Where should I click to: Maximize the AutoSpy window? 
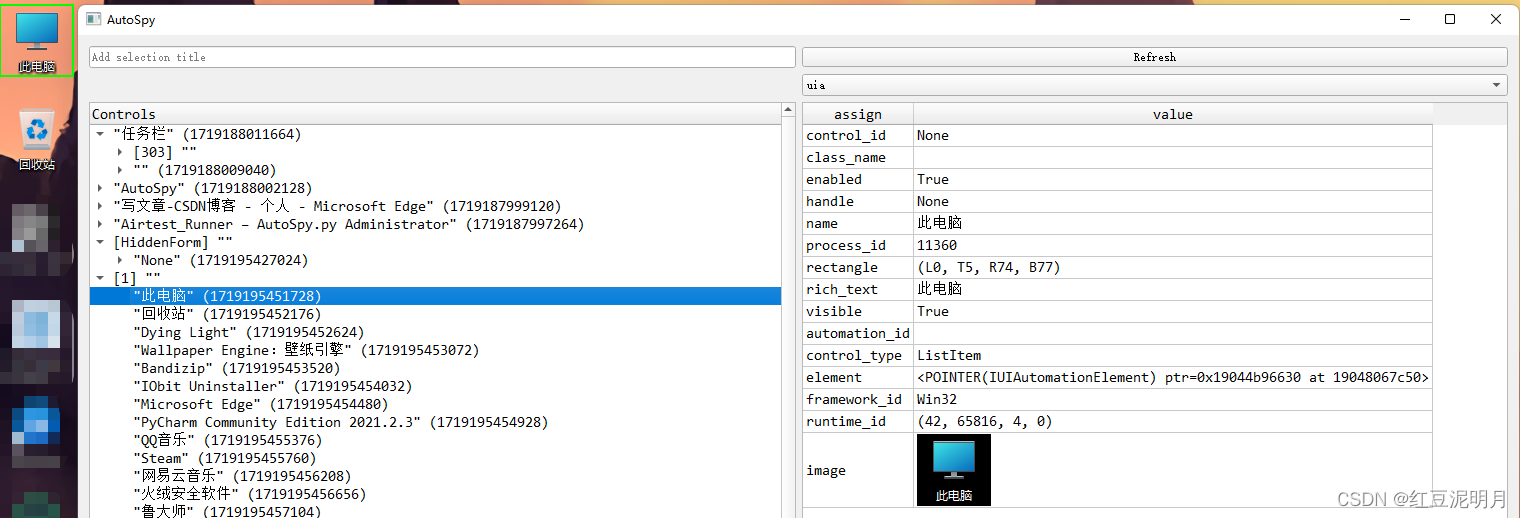(x=1450, y=19)
